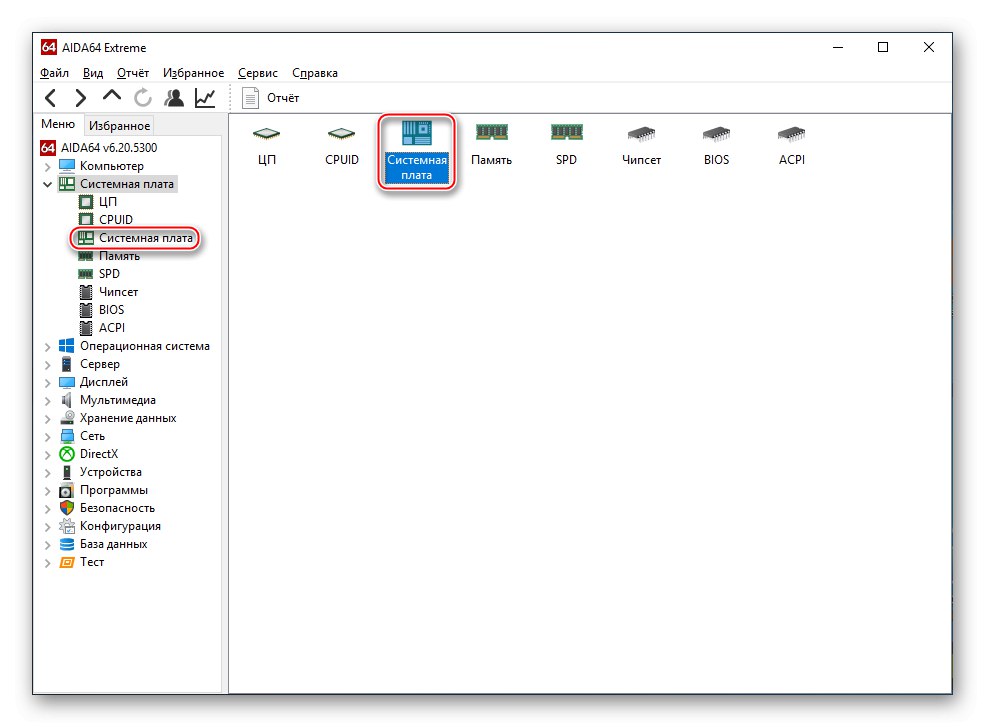Select the Устройства tree label
Screen dimensions: 985x727
tap(111, 472)
